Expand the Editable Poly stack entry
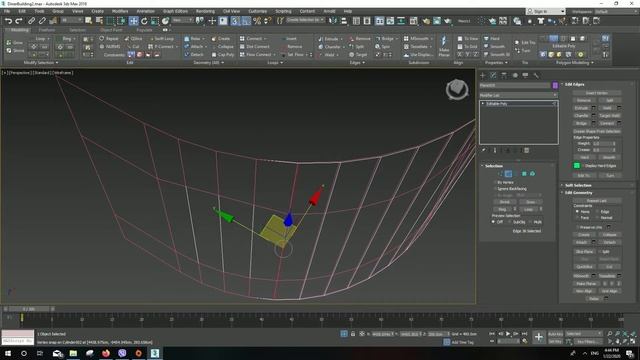Image resolution: width=640 pixels, height=360 pixels. [x=483, y=104]
